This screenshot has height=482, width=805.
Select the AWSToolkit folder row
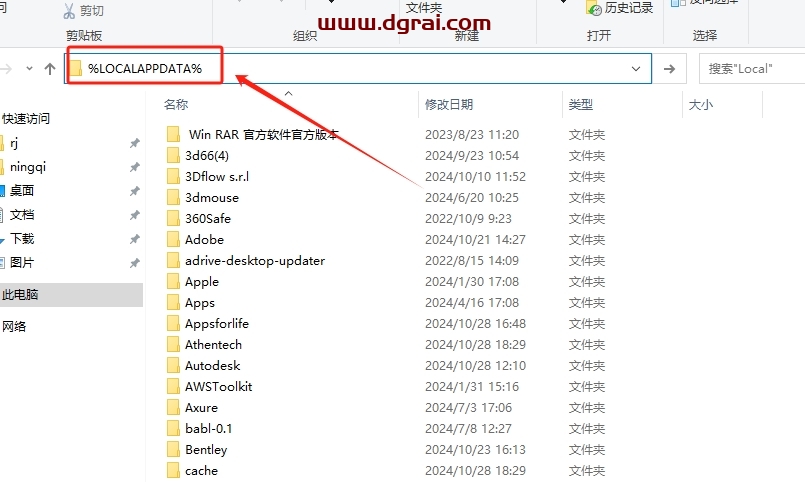[x=218, y=387]
